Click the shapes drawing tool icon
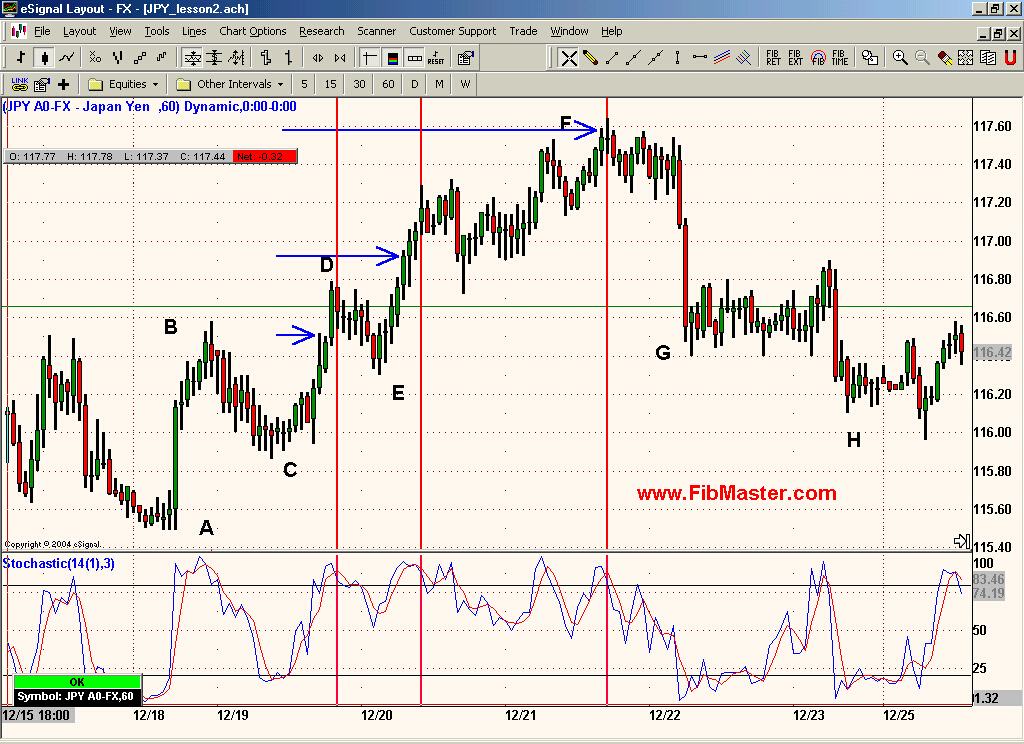1024x744 pixels. 870,58
